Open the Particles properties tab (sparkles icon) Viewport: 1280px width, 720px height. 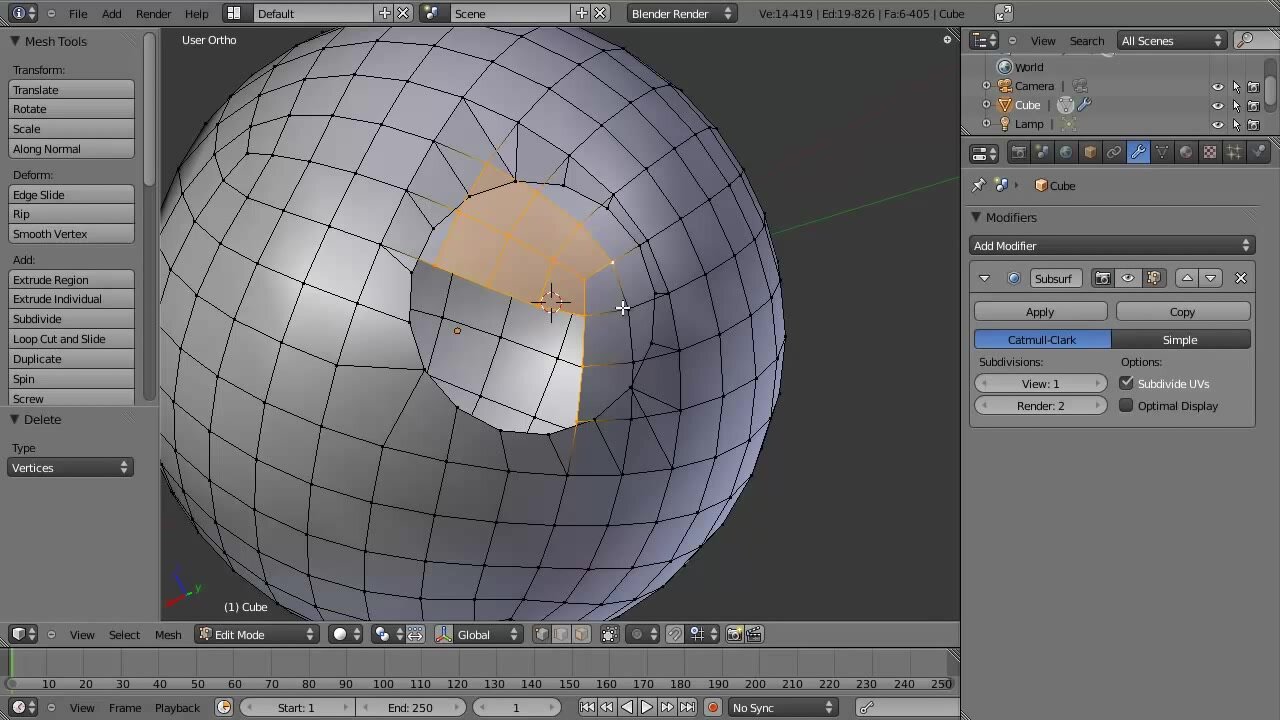click(x=1234, y=152)
